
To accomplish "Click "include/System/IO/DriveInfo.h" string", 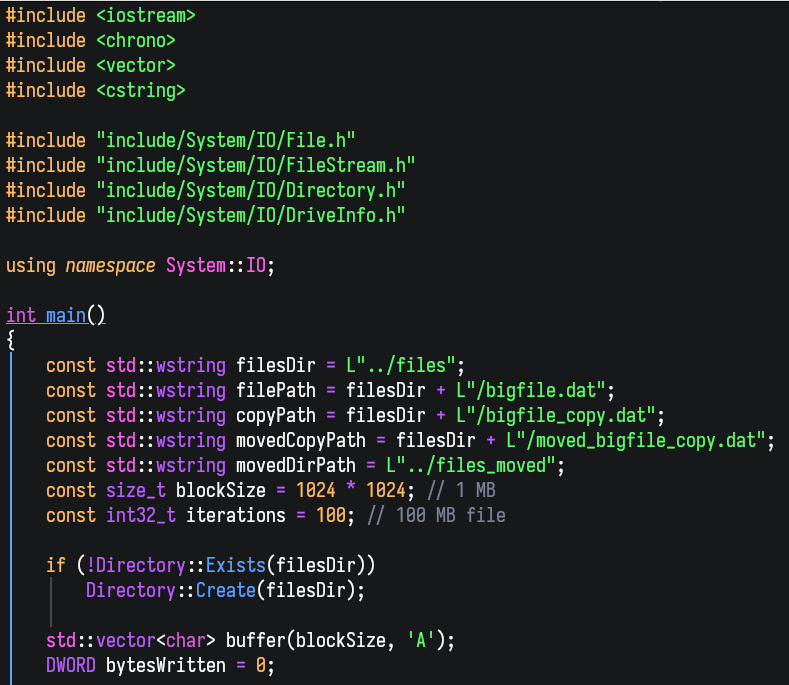I will [251, 215].
